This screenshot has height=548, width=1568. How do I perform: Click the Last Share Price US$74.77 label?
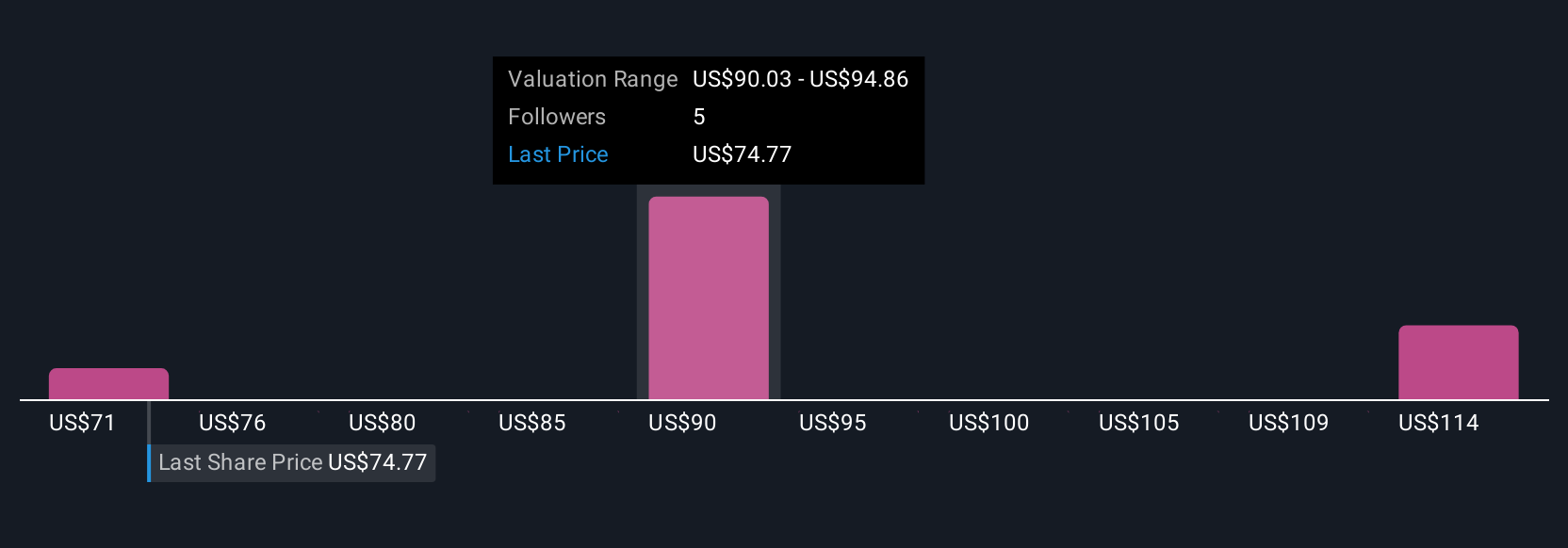[292, 462]
